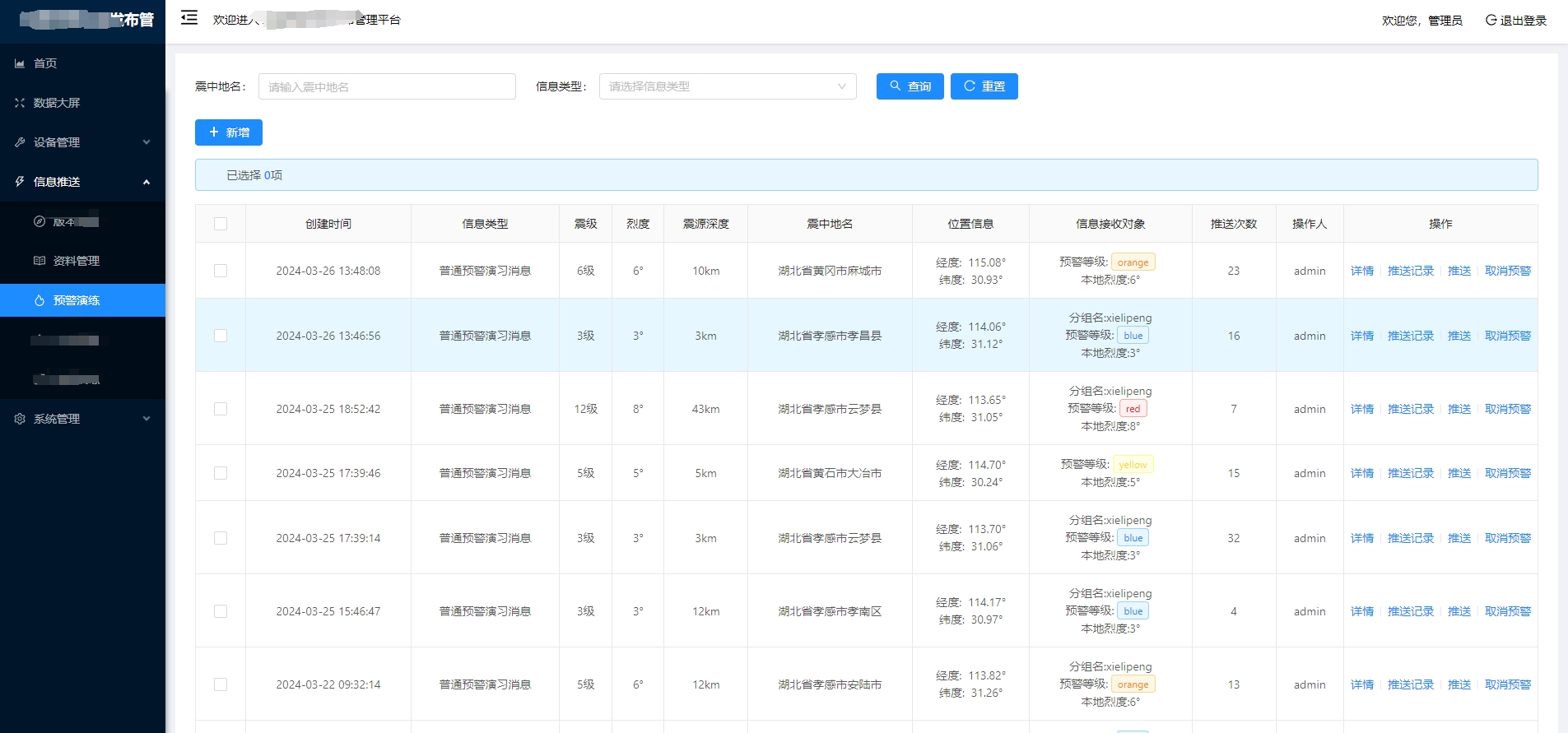Click the 推送次数 column header

[1234, 224]
